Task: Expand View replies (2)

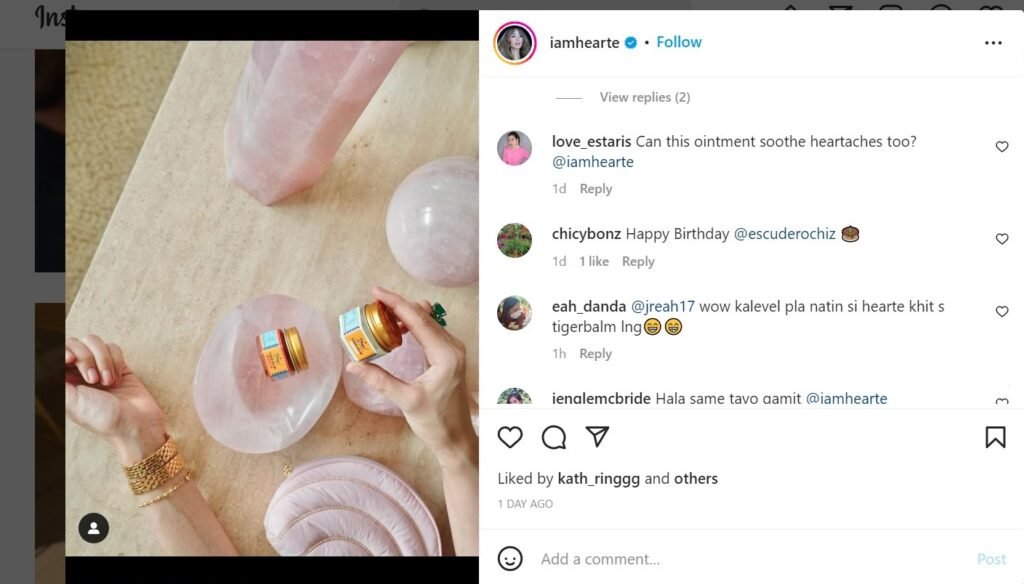Action: 644,97
